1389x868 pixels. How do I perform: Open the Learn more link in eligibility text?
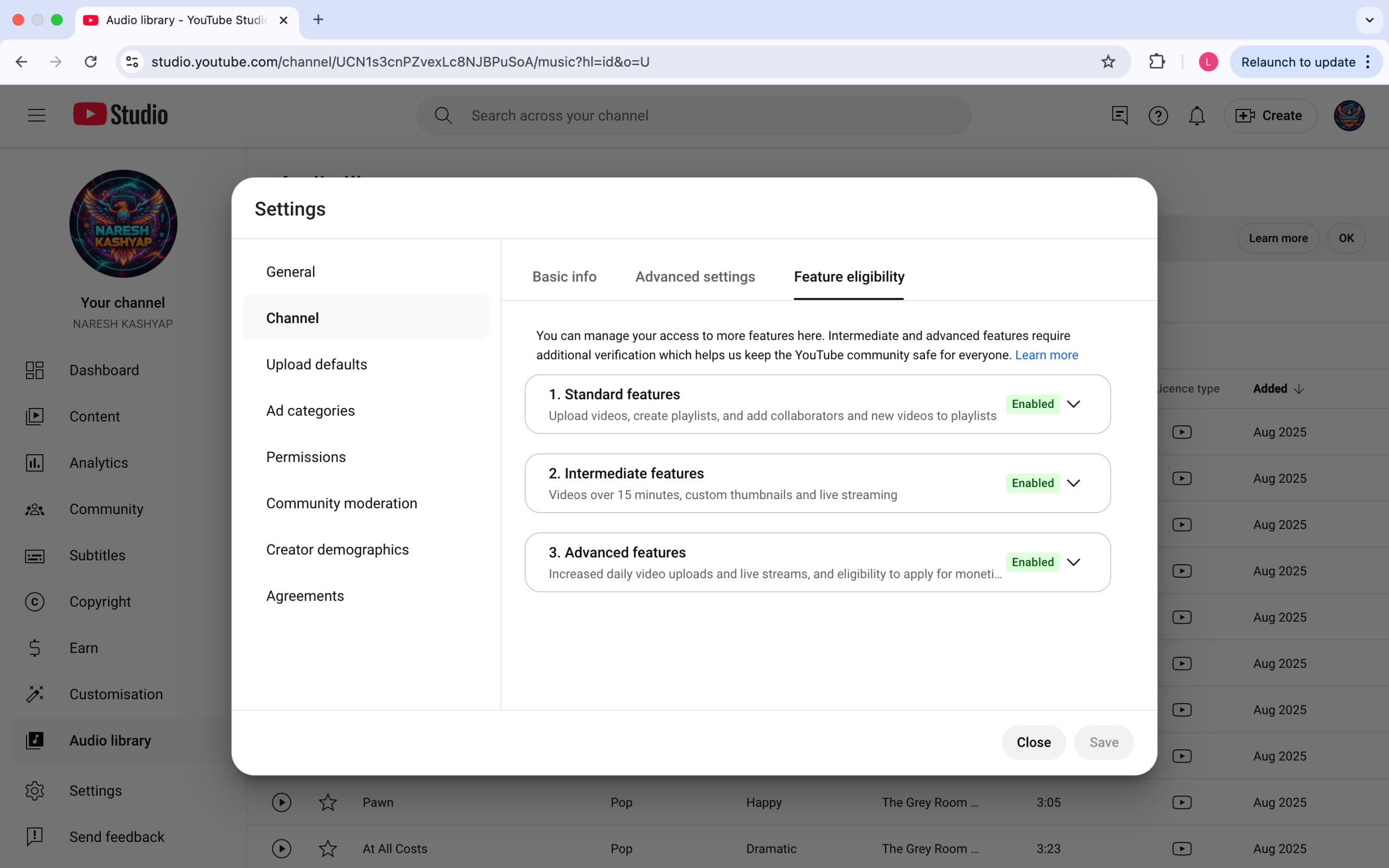click(x=1046, y=355)
